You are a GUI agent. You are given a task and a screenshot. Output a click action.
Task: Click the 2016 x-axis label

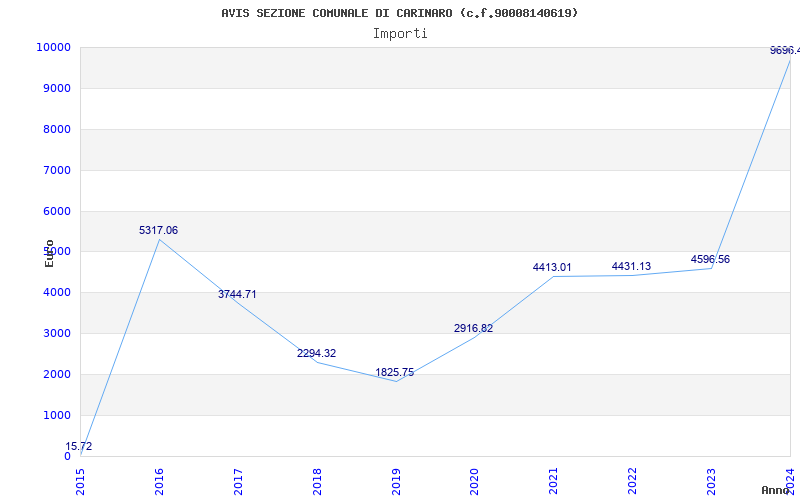click(x=159, y=481)
